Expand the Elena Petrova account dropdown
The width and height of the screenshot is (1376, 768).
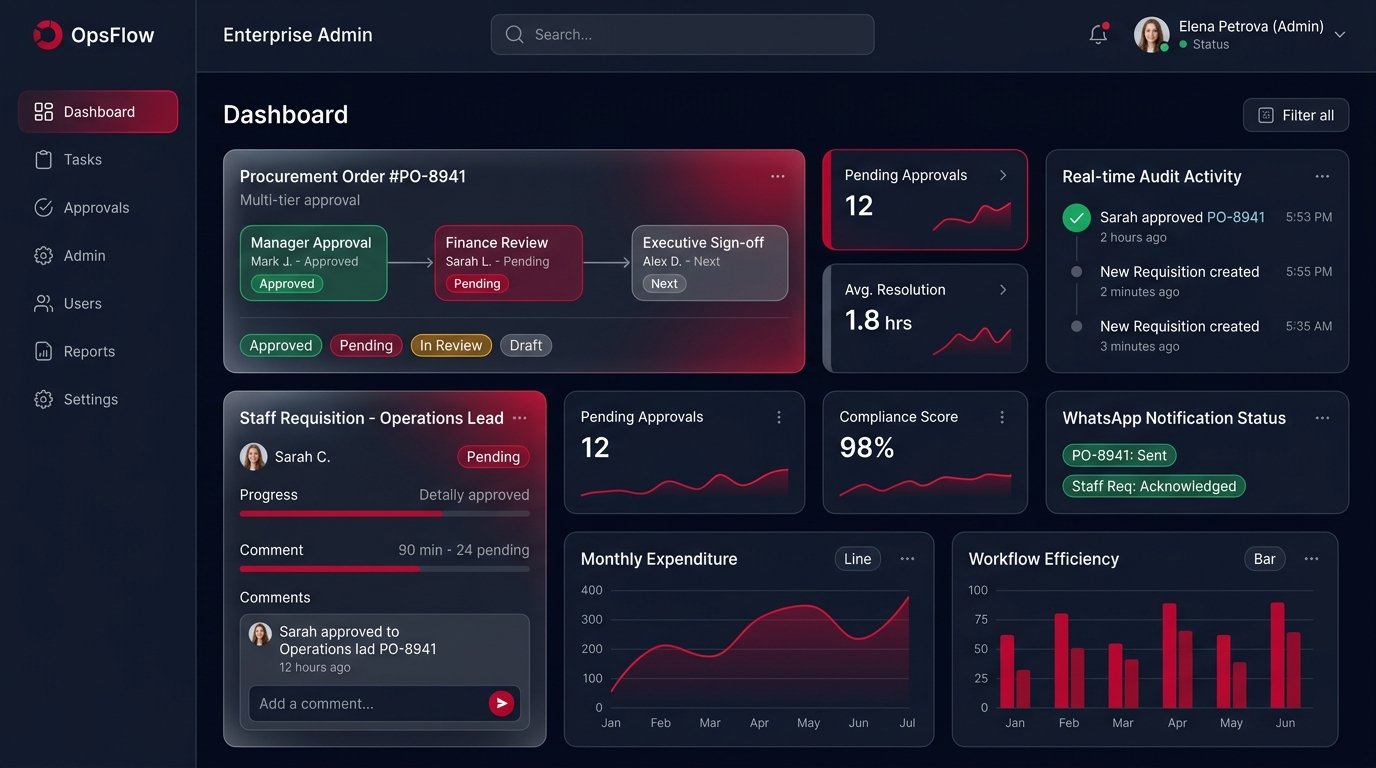(1340, 34)
